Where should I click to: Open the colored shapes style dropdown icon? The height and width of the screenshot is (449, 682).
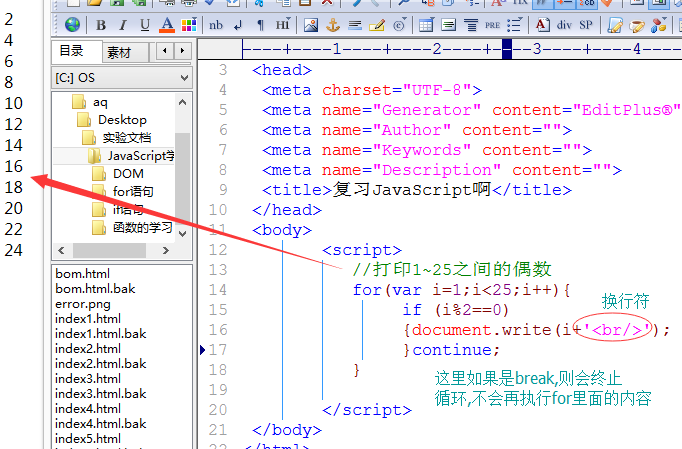[659, 25]
